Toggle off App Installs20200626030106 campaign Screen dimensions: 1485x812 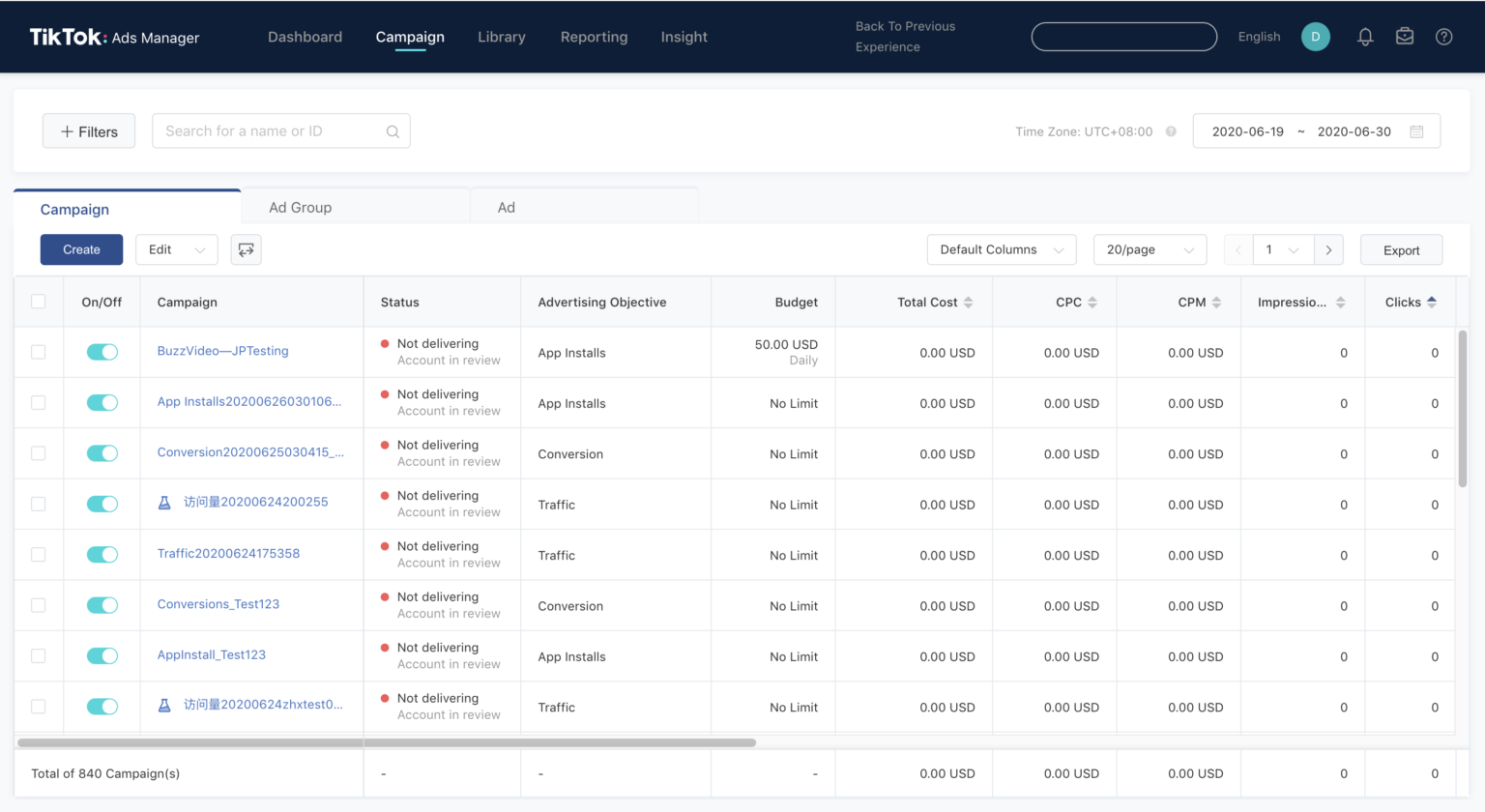coord(102,403)
